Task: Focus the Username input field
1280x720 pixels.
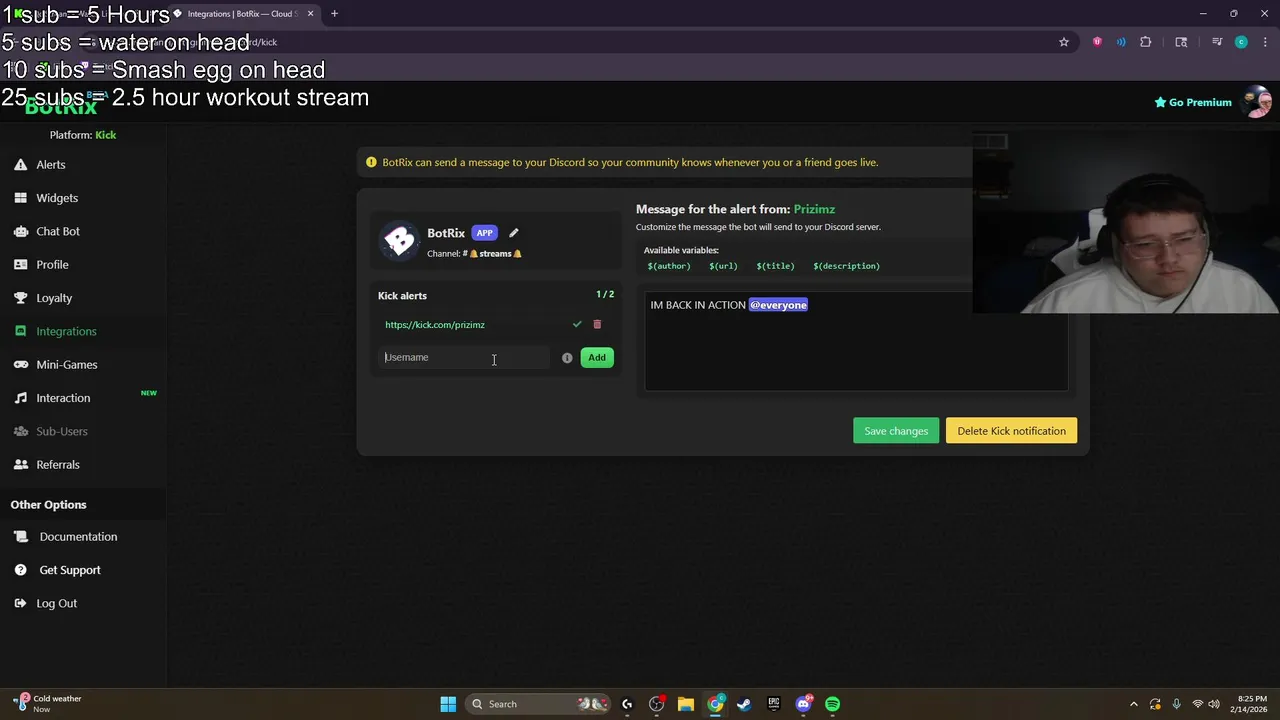Action: [x=465, y=357]
